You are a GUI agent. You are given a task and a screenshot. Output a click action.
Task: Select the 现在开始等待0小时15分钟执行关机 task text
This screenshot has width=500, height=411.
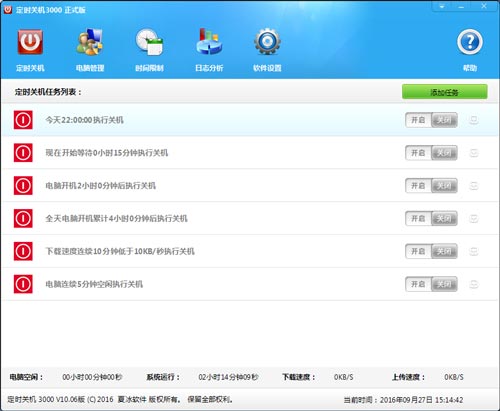pyautogui.click(x=107, y=153)
